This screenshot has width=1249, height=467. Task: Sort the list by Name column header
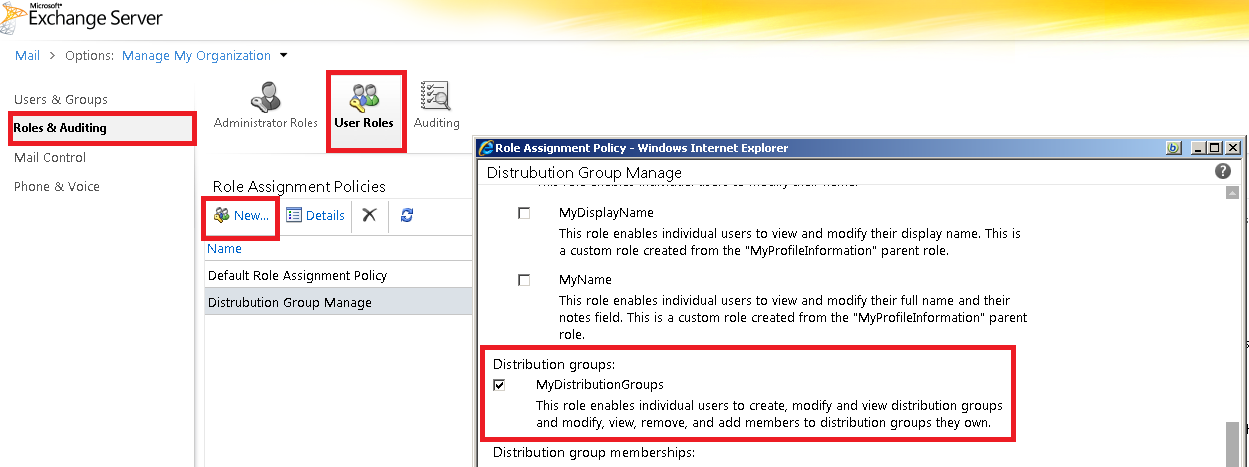click(225, 248)
